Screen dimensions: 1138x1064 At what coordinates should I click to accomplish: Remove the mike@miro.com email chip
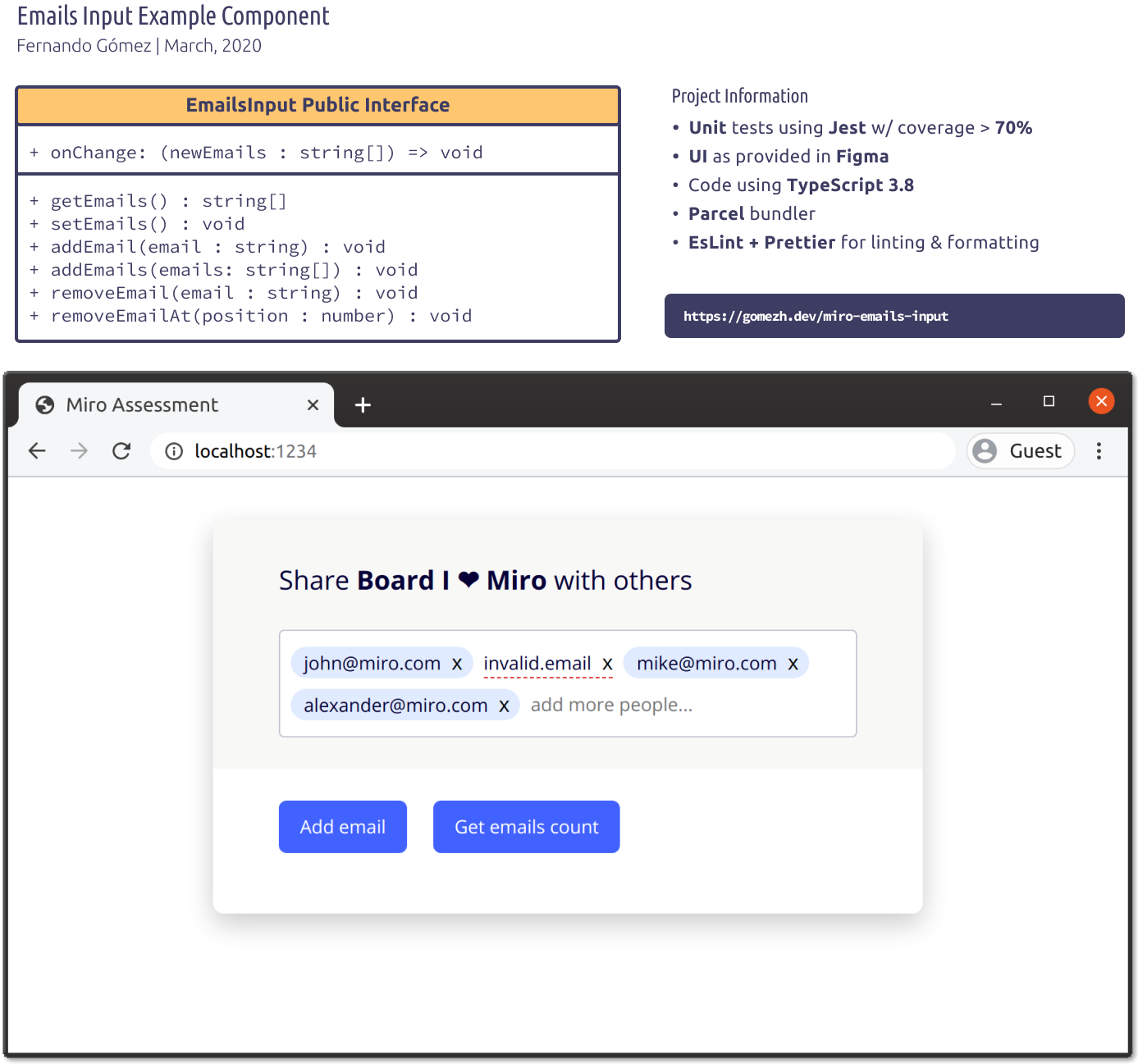click(x=793, y=664)
